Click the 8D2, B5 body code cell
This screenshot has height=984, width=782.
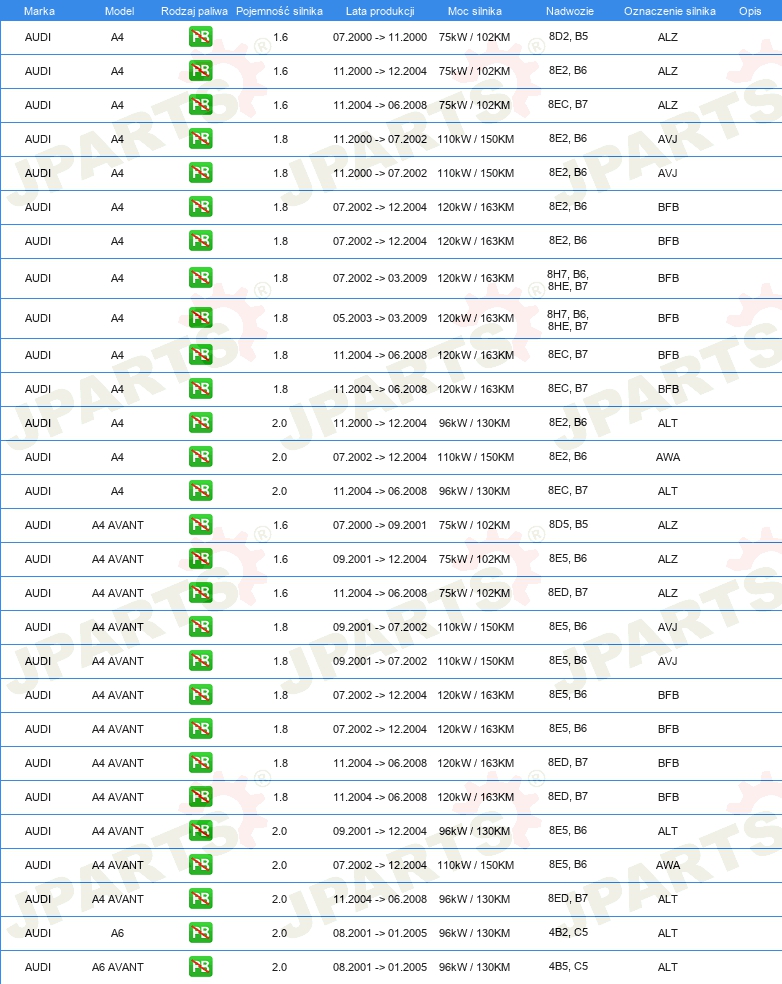568,36
